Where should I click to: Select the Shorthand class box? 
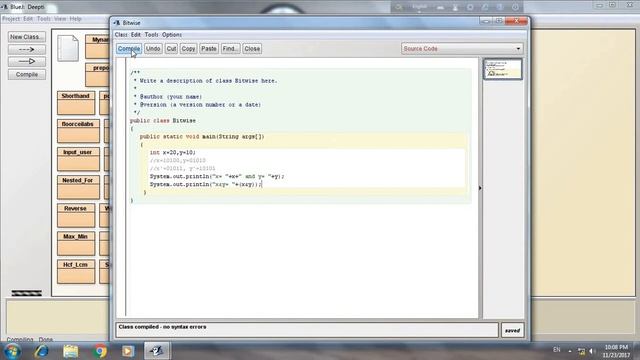pos(76,103)
